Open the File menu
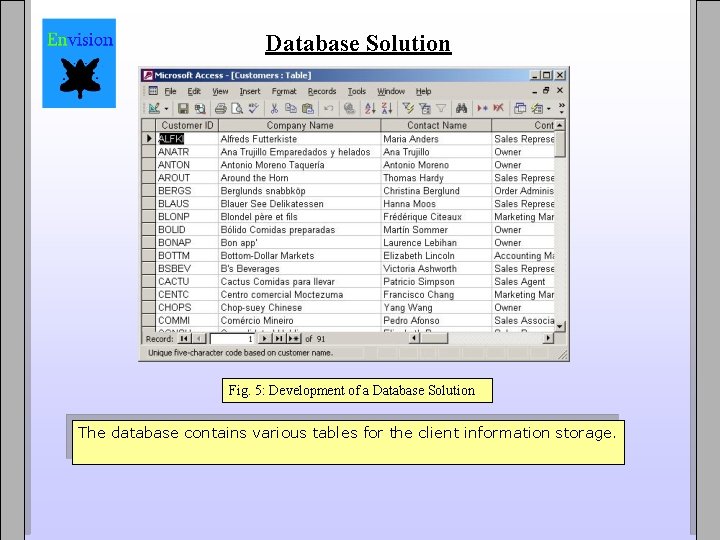The width and height of the screenshot is (720, 540). pyautogui.click(x=170, y=91)
